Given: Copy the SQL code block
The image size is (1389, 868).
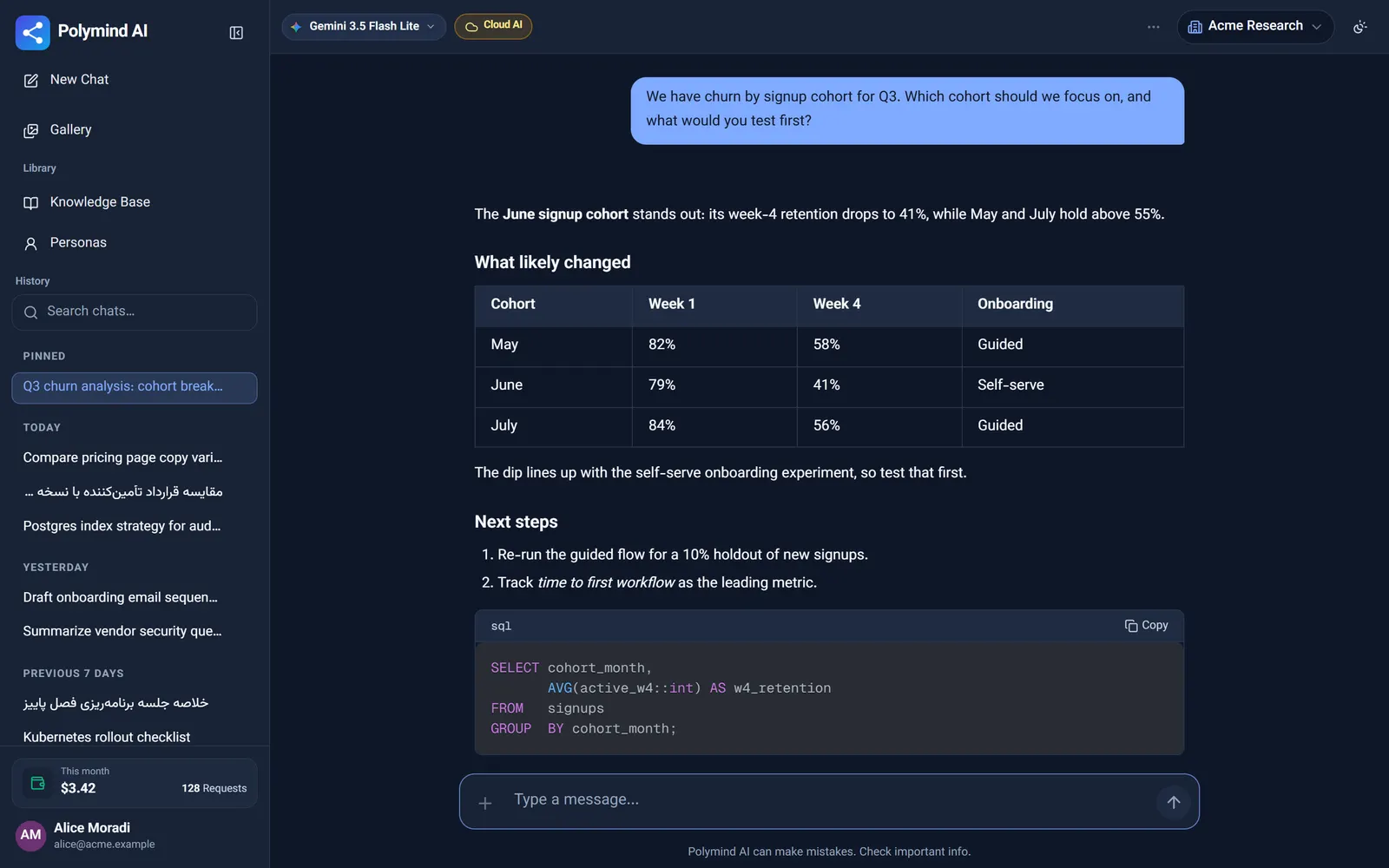Looking at the screenshot, I should click(x=1146, y=626).
